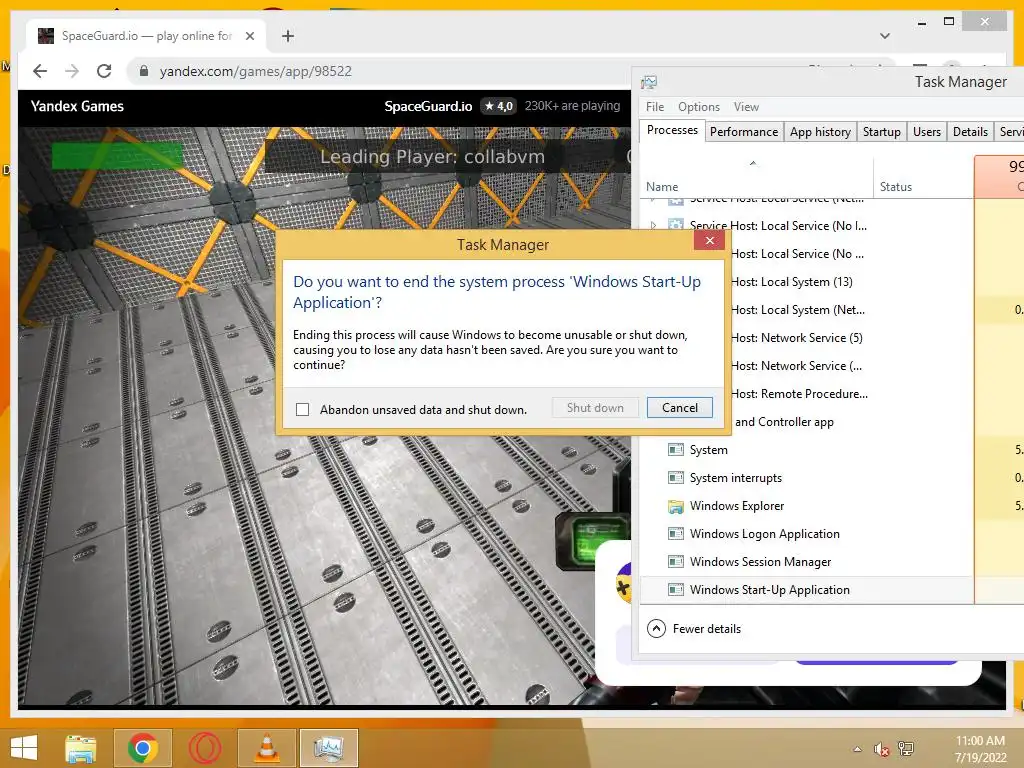Open Chrome tab search dropdown arrow
Screen dimensions: 1024x768
pos(885,36)
